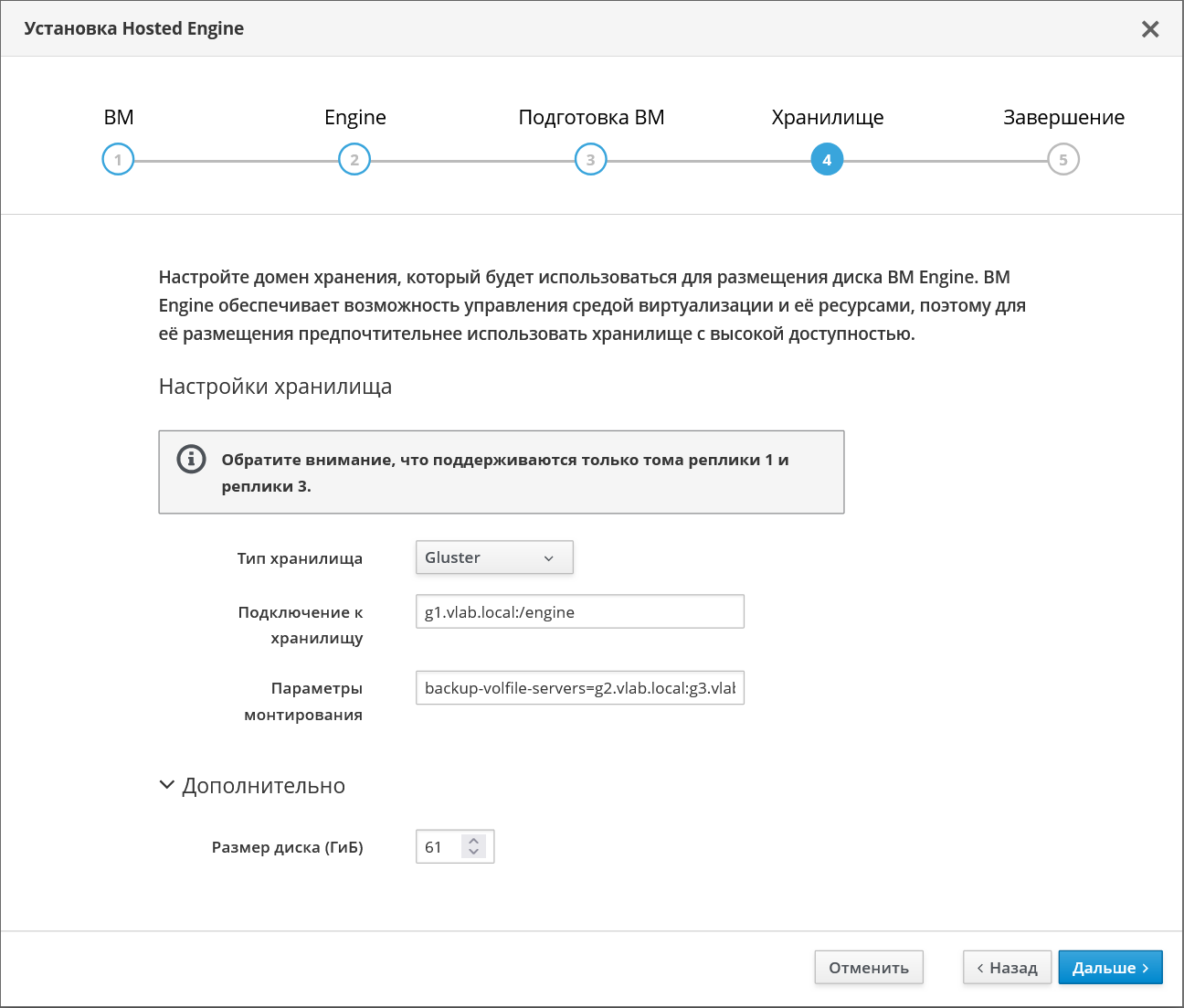
Task: Click the Дополнительно section heading
Action: tap(264, 786)
